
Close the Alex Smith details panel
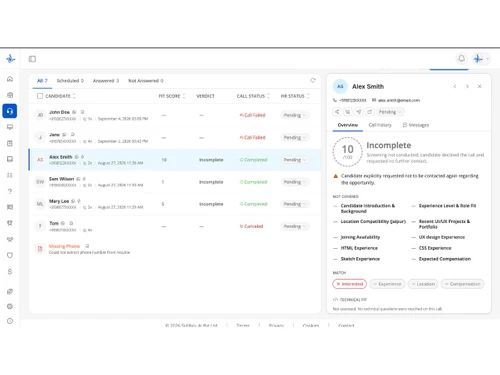pyautogui.click(x=479, y=86)
